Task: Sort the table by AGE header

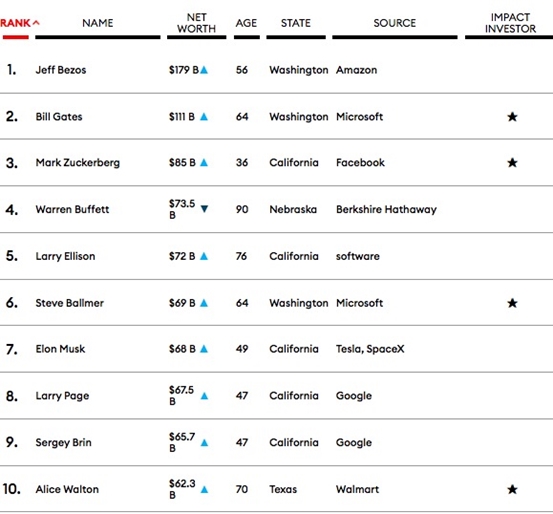Action: point(246,23)
